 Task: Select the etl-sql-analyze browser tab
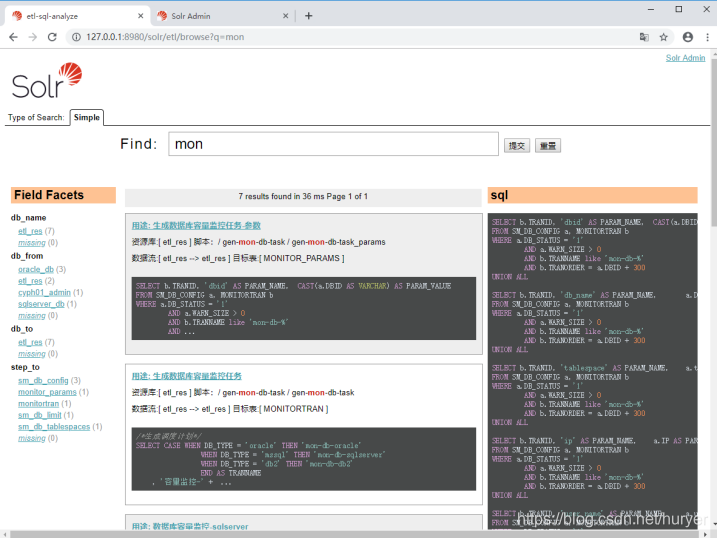coord(78,16)
